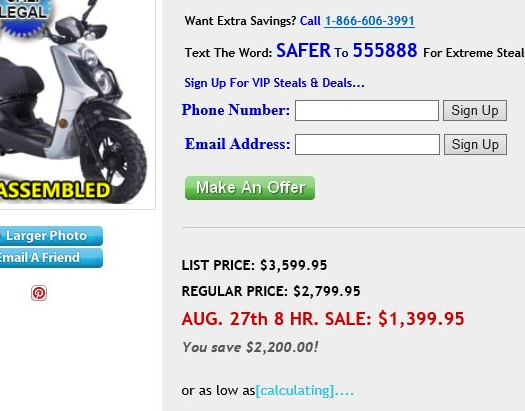Click the AUG. 27th 8 HR. SALE price
Image resolution: width=525 pixels, height=411 pixels.
coord(323,318)
